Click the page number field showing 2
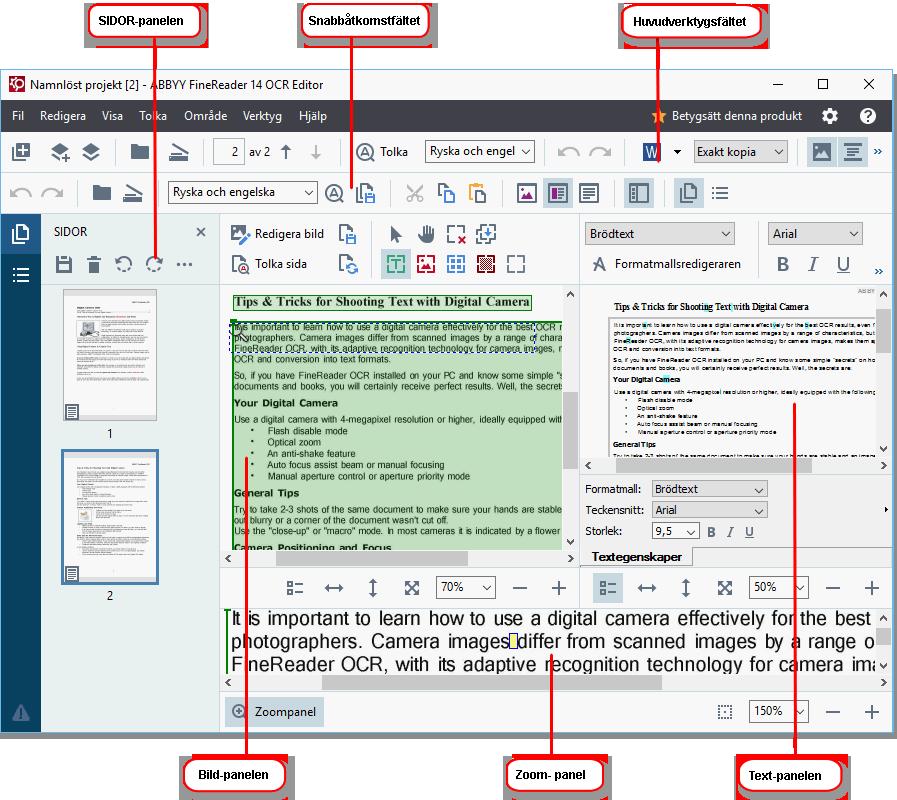The height and width of the screenshot is (800, 897). (229, 152)
